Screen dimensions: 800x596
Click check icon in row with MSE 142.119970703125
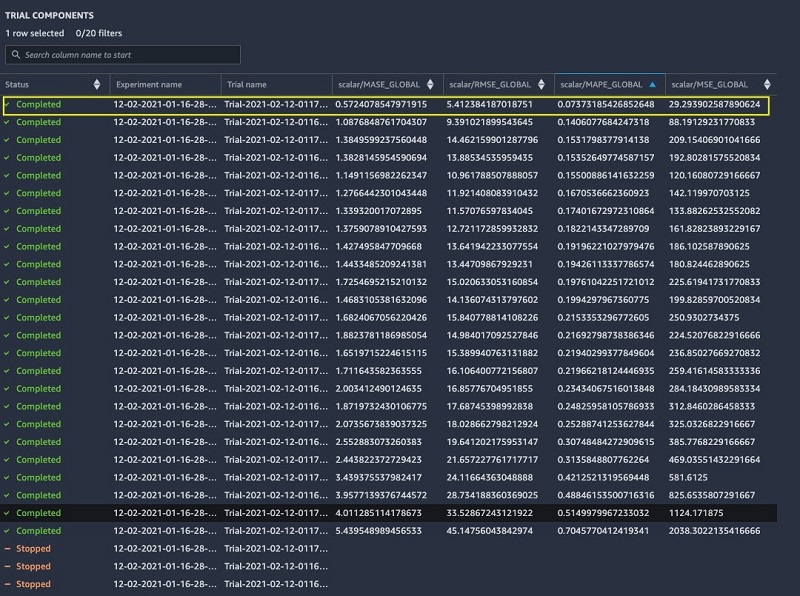pos(7,193)
